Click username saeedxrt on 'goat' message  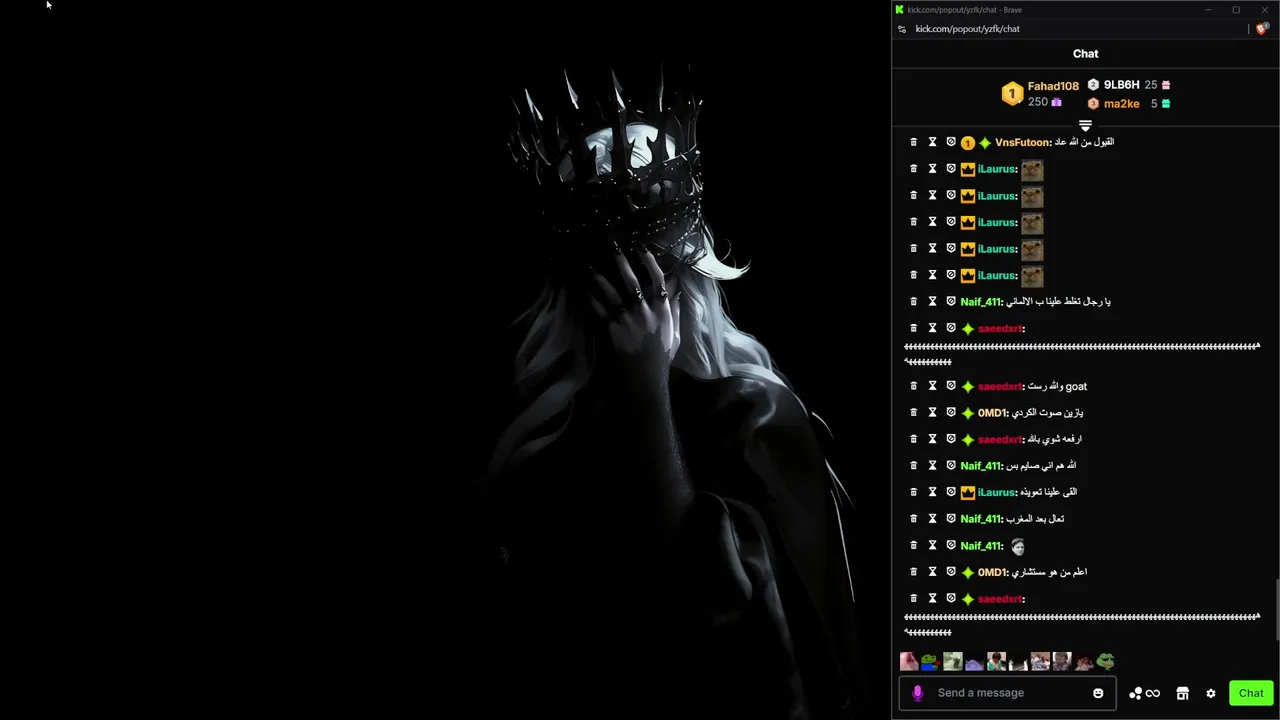(x=1000, y=387)
